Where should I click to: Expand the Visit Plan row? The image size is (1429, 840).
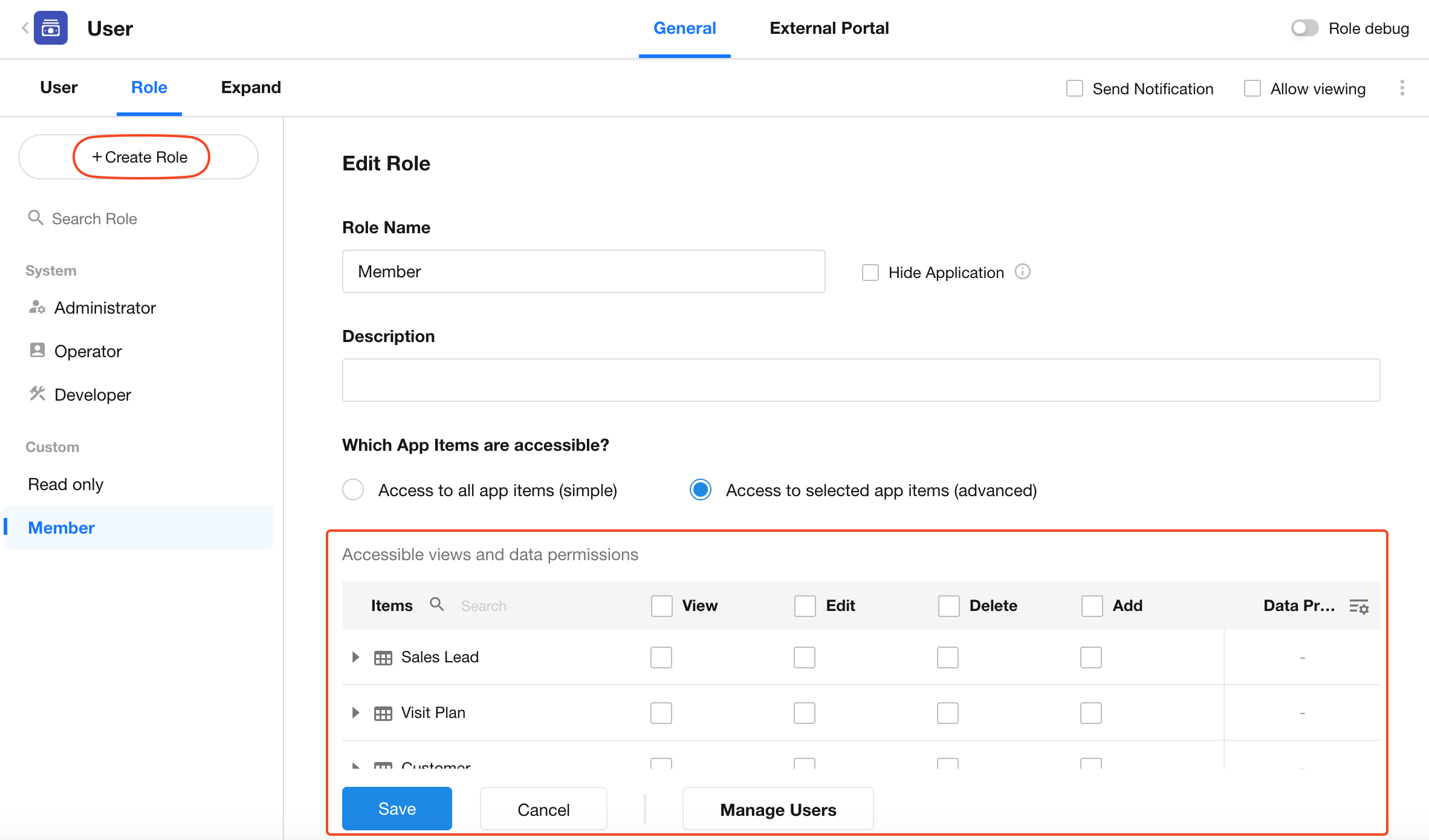tap(355, 712)
